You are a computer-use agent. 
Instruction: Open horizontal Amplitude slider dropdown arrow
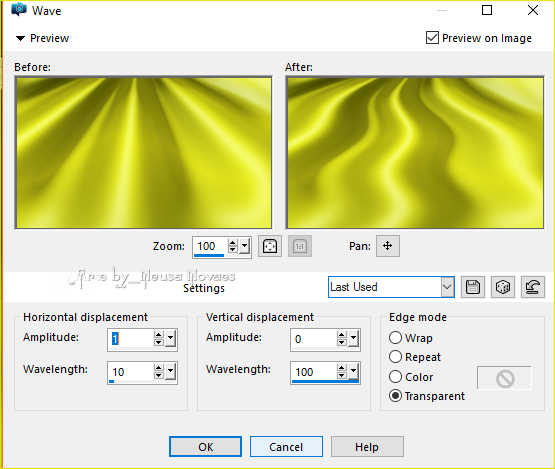(171, 339)
